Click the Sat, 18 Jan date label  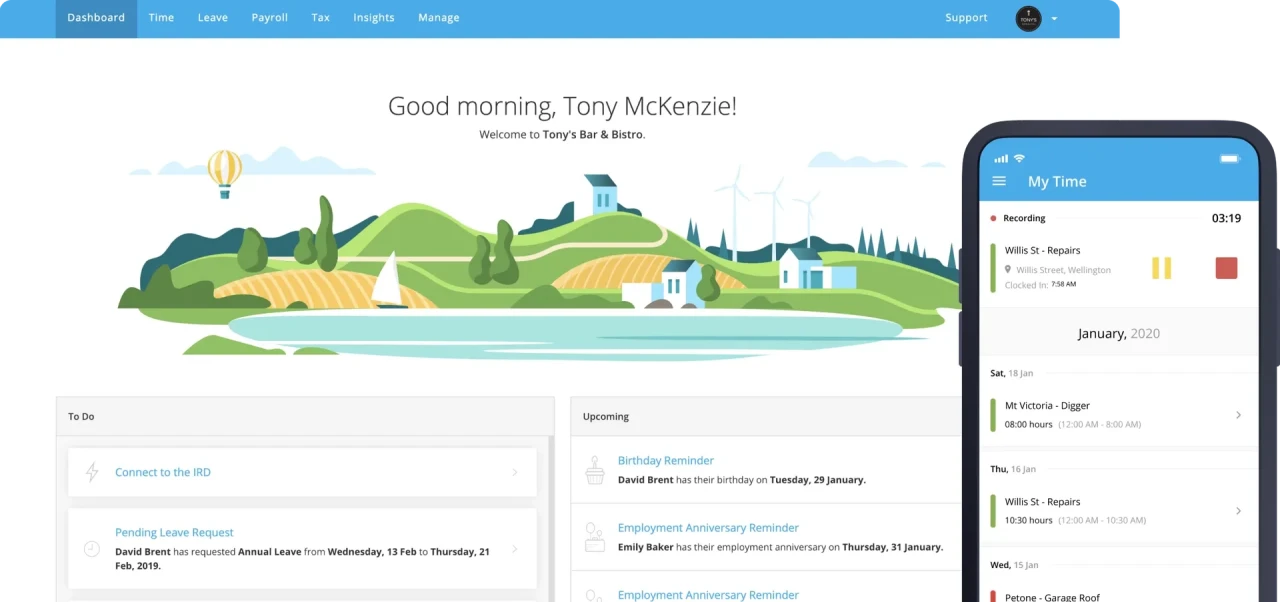(1011, 373)
